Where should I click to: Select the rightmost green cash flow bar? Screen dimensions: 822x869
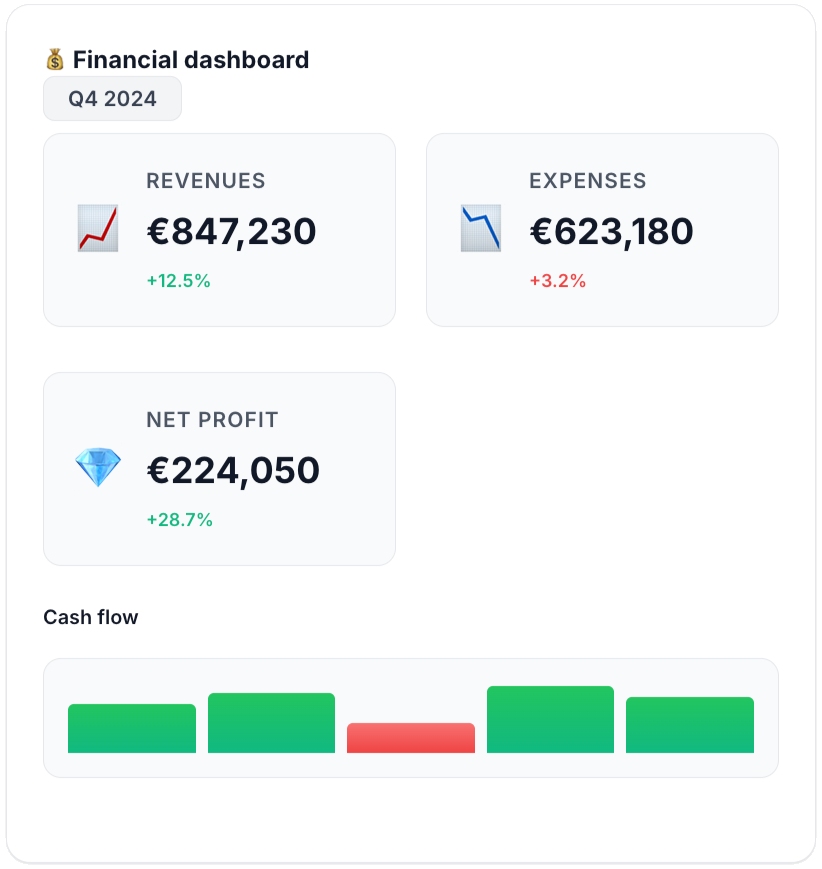coord(690,725)
